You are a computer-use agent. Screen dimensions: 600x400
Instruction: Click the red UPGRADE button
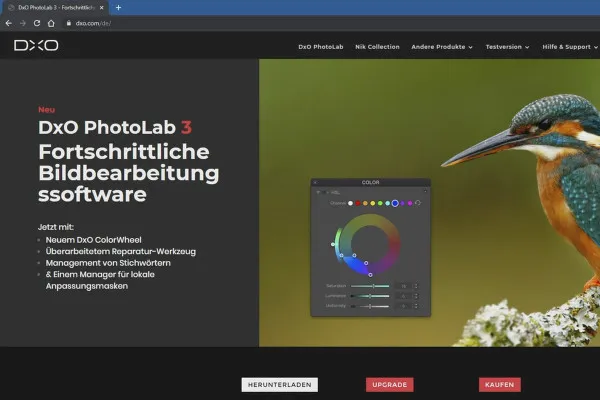390,385
